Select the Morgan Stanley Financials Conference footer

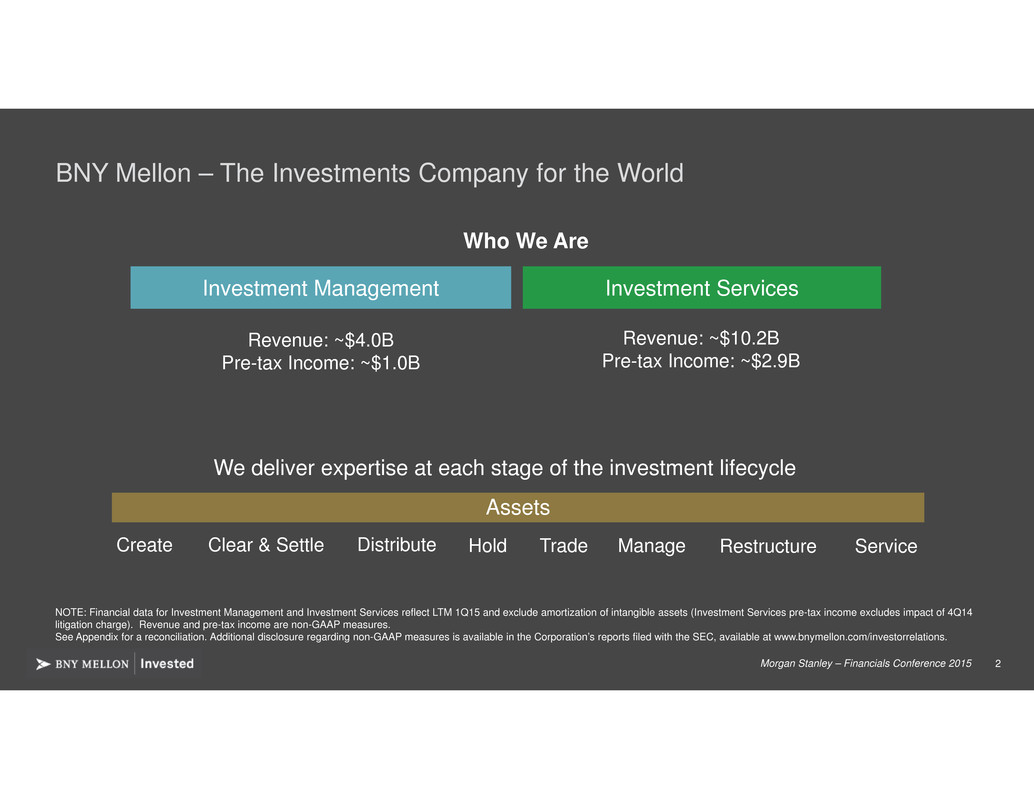tap(866, 665)
